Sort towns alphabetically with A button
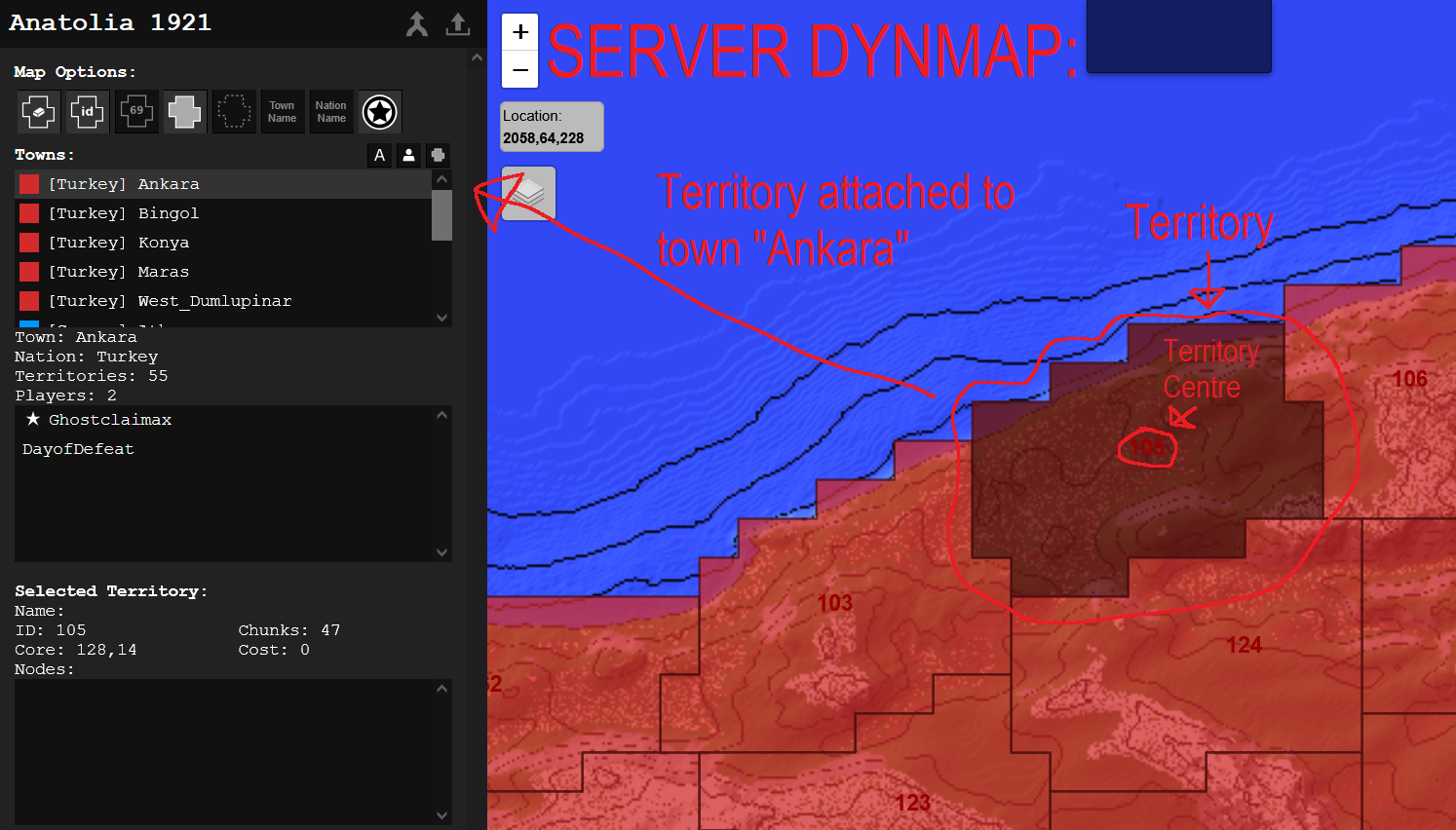Image resolution: width=1456 pixels, height=830 pixels. point(380,155)
